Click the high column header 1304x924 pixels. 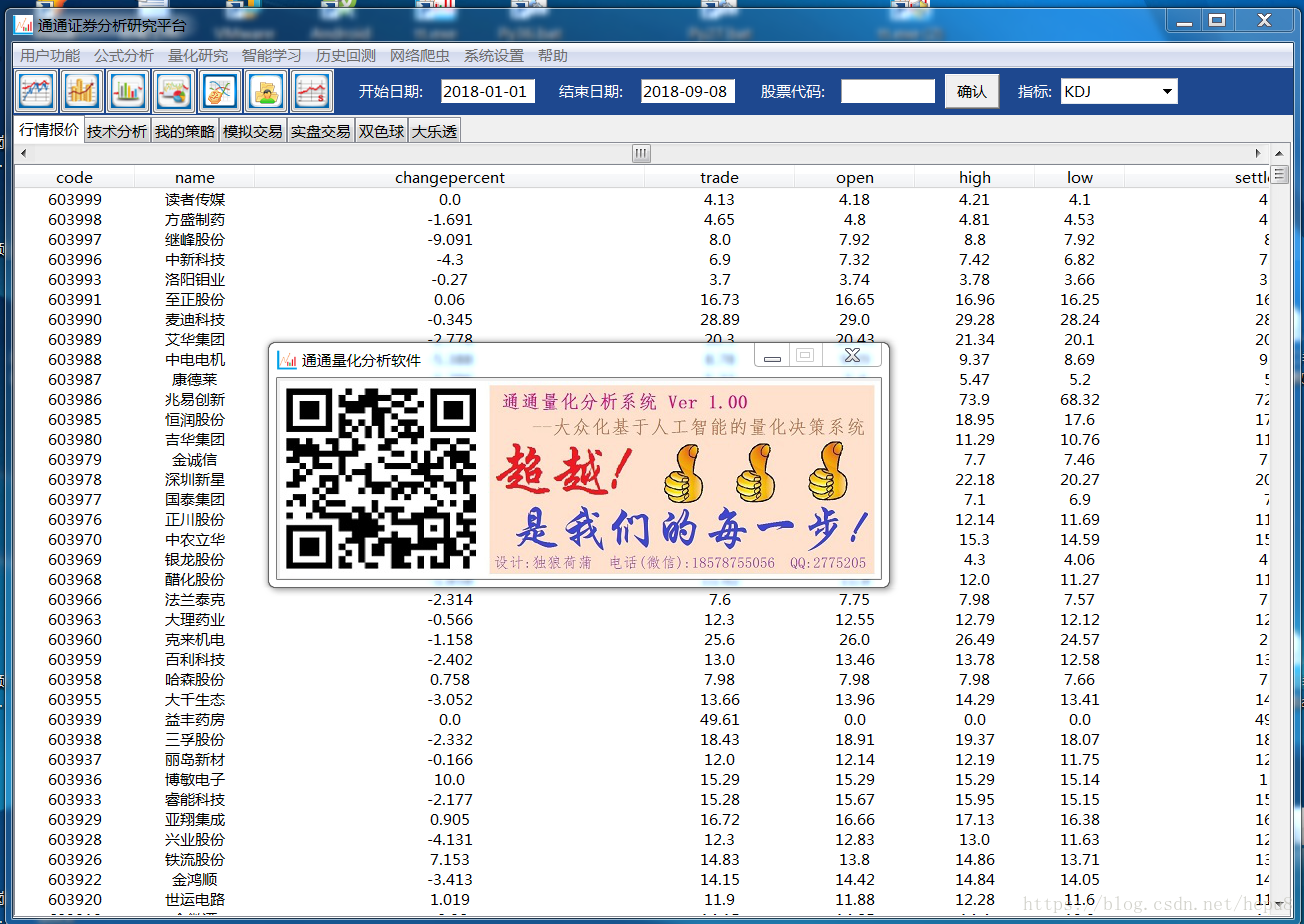pyautogui.click(x=975, y=178)
